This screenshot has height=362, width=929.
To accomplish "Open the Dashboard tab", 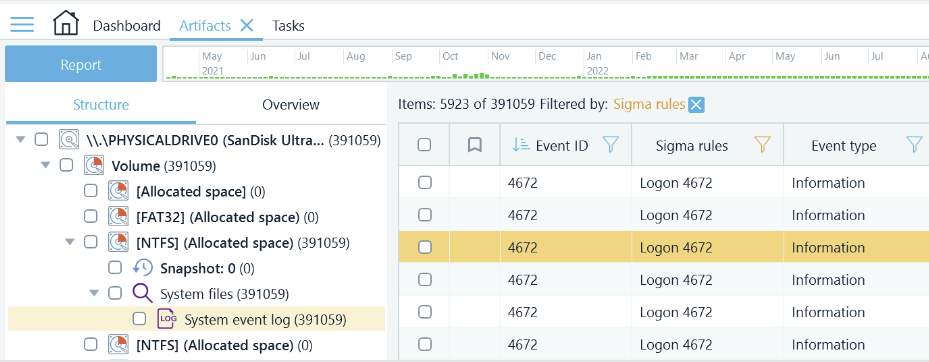I will tap(127, 26).
